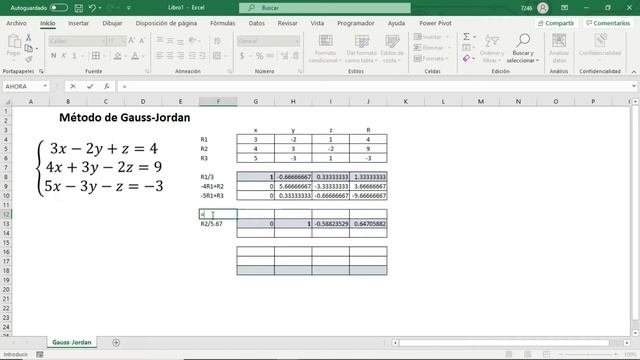
Task: Open the font color dropdown arrow
Action: [x=143, y=56]
